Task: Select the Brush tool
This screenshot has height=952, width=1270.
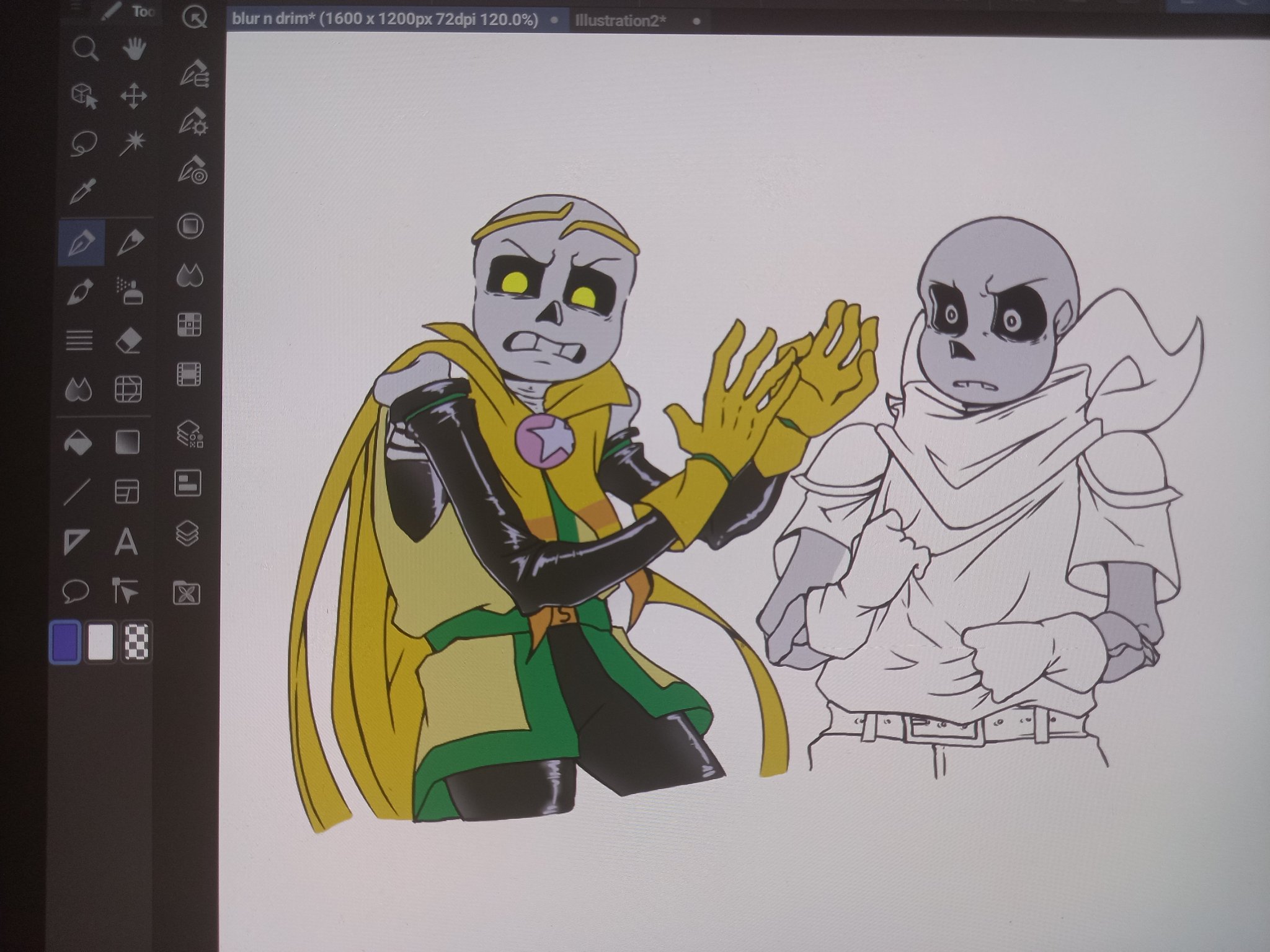Action: (81, 292)
